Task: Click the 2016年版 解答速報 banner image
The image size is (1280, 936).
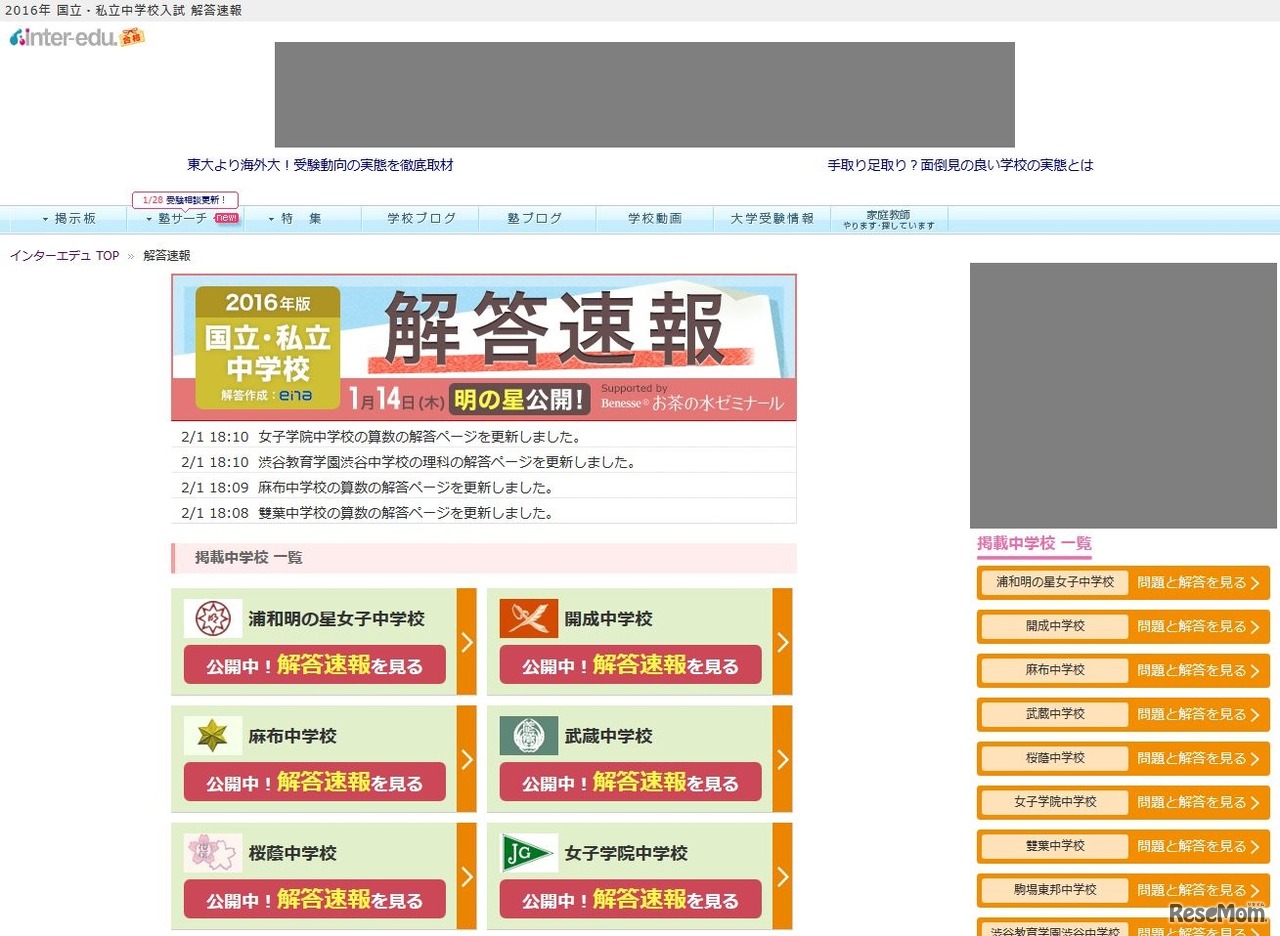Action: (484, 347)
